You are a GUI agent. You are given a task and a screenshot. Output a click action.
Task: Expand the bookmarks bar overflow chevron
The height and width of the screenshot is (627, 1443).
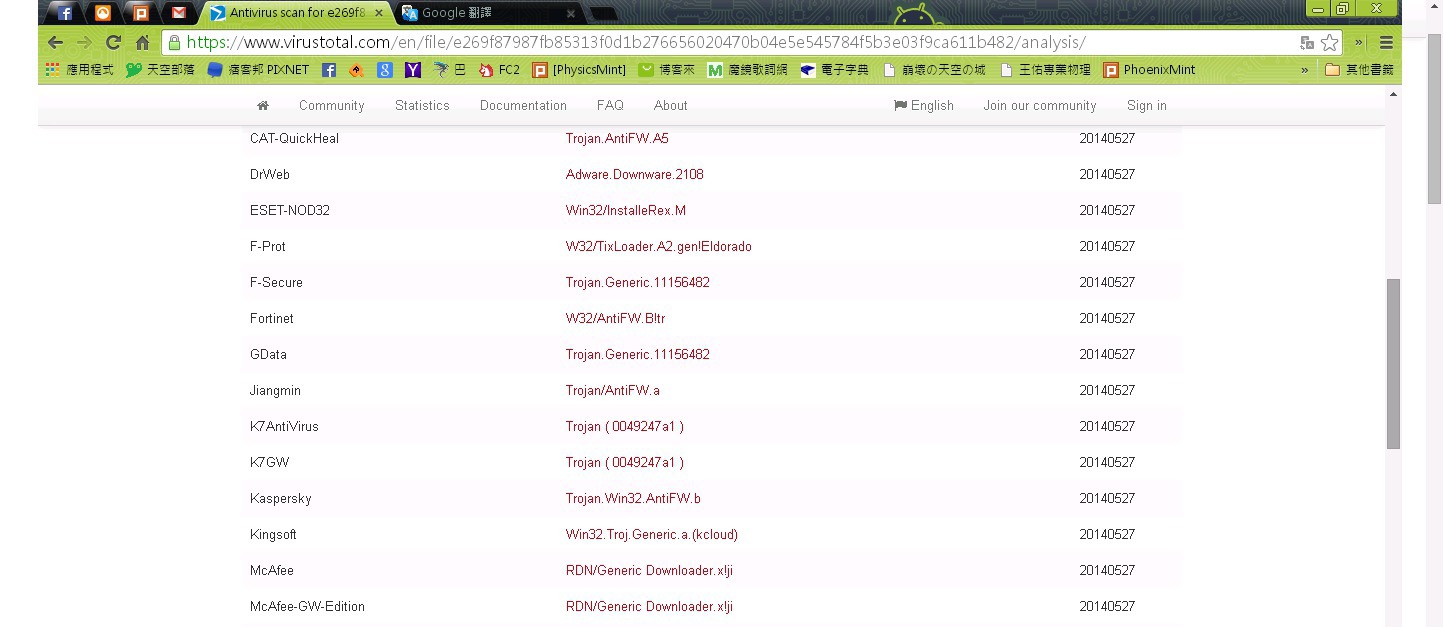[x=1304, y=70]
